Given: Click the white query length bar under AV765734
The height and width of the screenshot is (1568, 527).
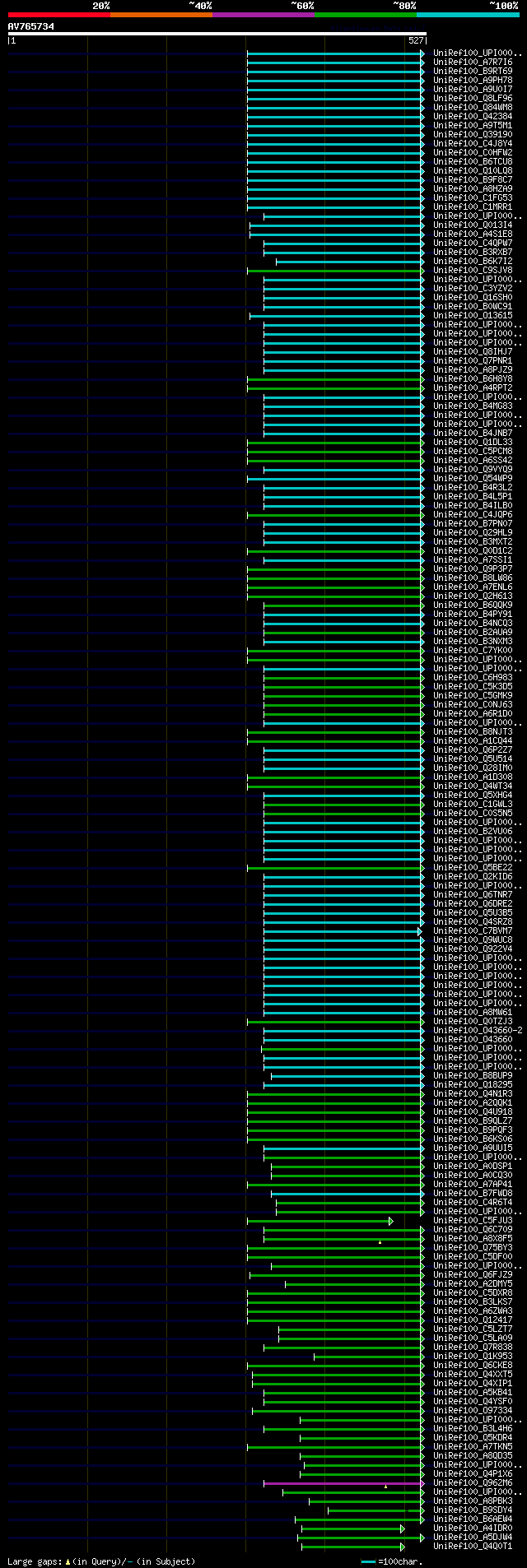Looking at the screenshot, I should [x=217, y=34].
